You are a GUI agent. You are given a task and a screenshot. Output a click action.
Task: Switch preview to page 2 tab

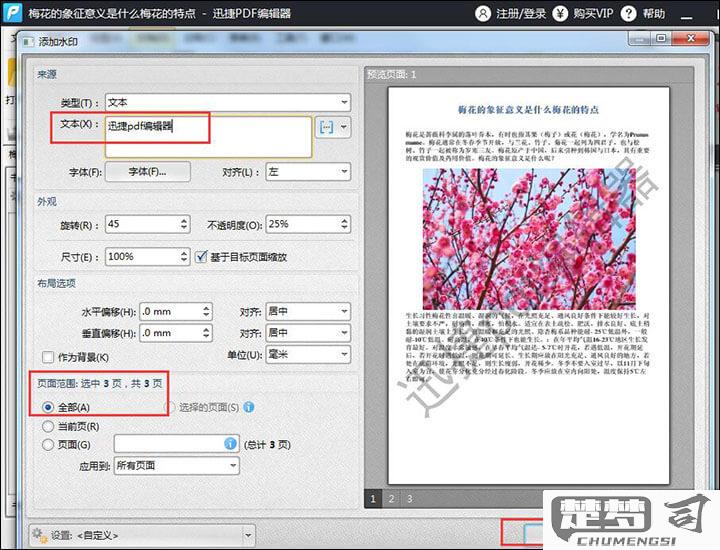(x=391, y=499)
